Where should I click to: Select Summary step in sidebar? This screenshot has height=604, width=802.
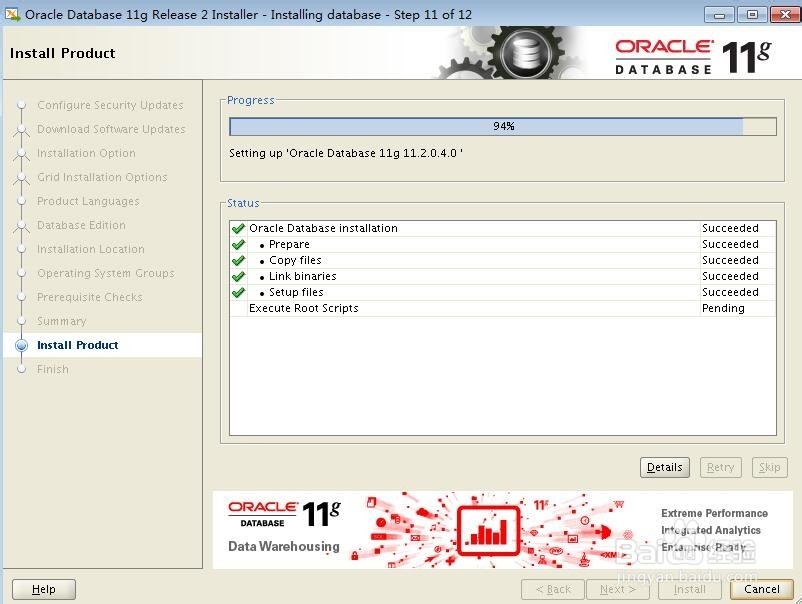coord(61,321)
